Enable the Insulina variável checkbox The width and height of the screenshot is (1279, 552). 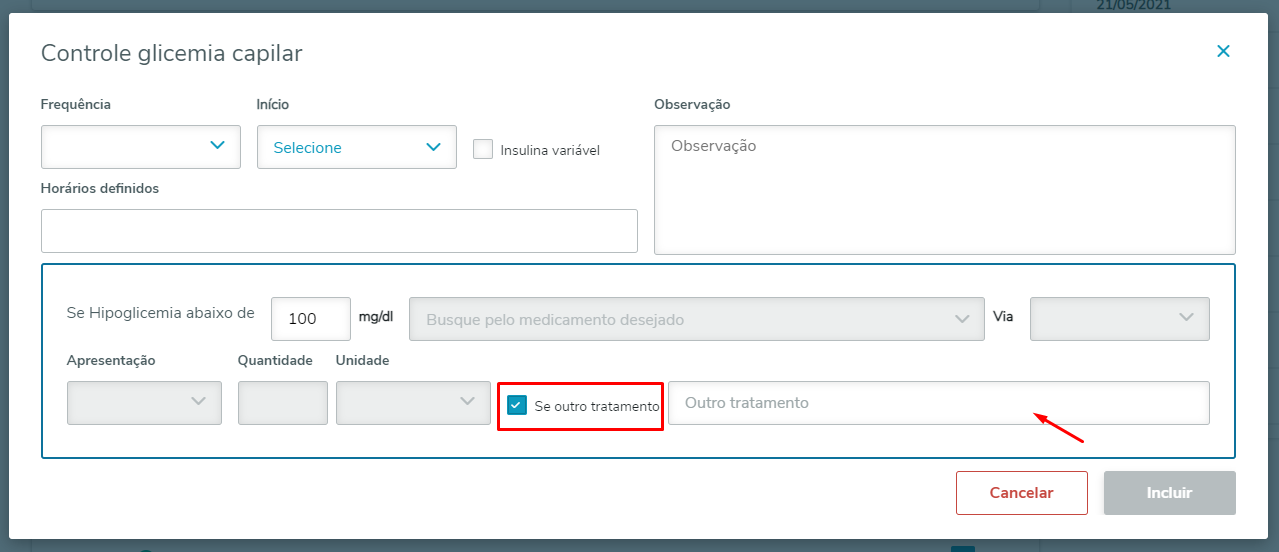[x=483, y=149]
